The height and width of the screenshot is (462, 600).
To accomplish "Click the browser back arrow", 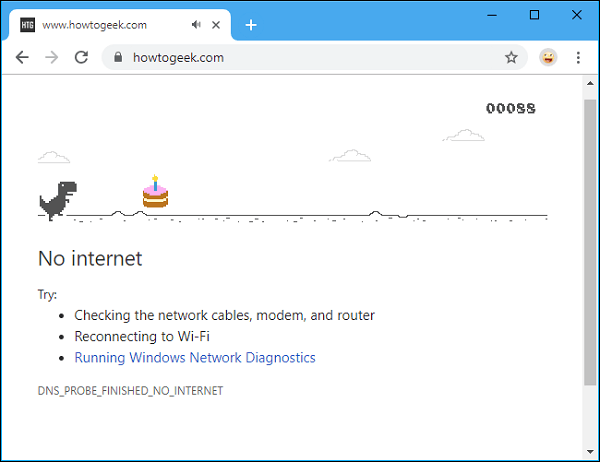I will (22, 58).
